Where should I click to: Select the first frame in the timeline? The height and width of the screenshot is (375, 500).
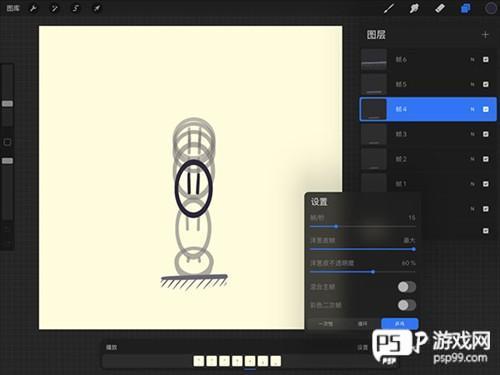[199, 361]
